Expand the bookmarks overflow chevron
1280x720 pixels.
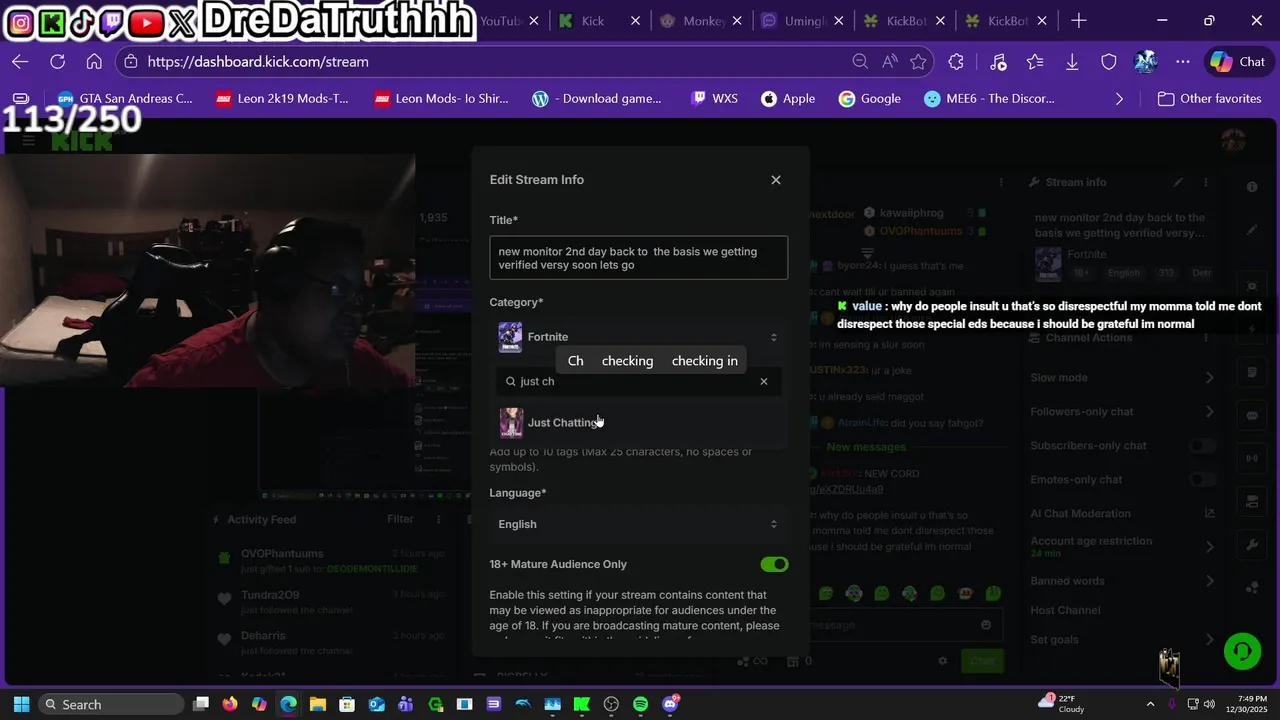(1119, 99)
